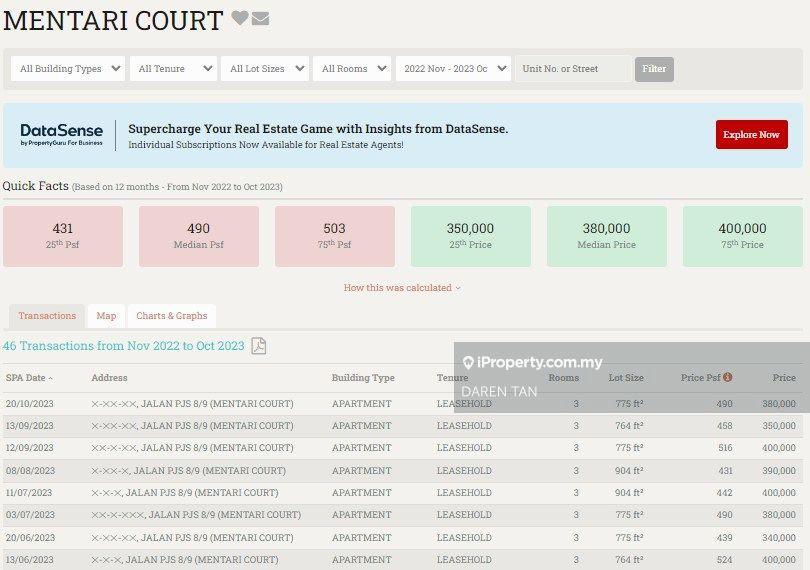Expand 'How this was calculated' section

(403, 288)
